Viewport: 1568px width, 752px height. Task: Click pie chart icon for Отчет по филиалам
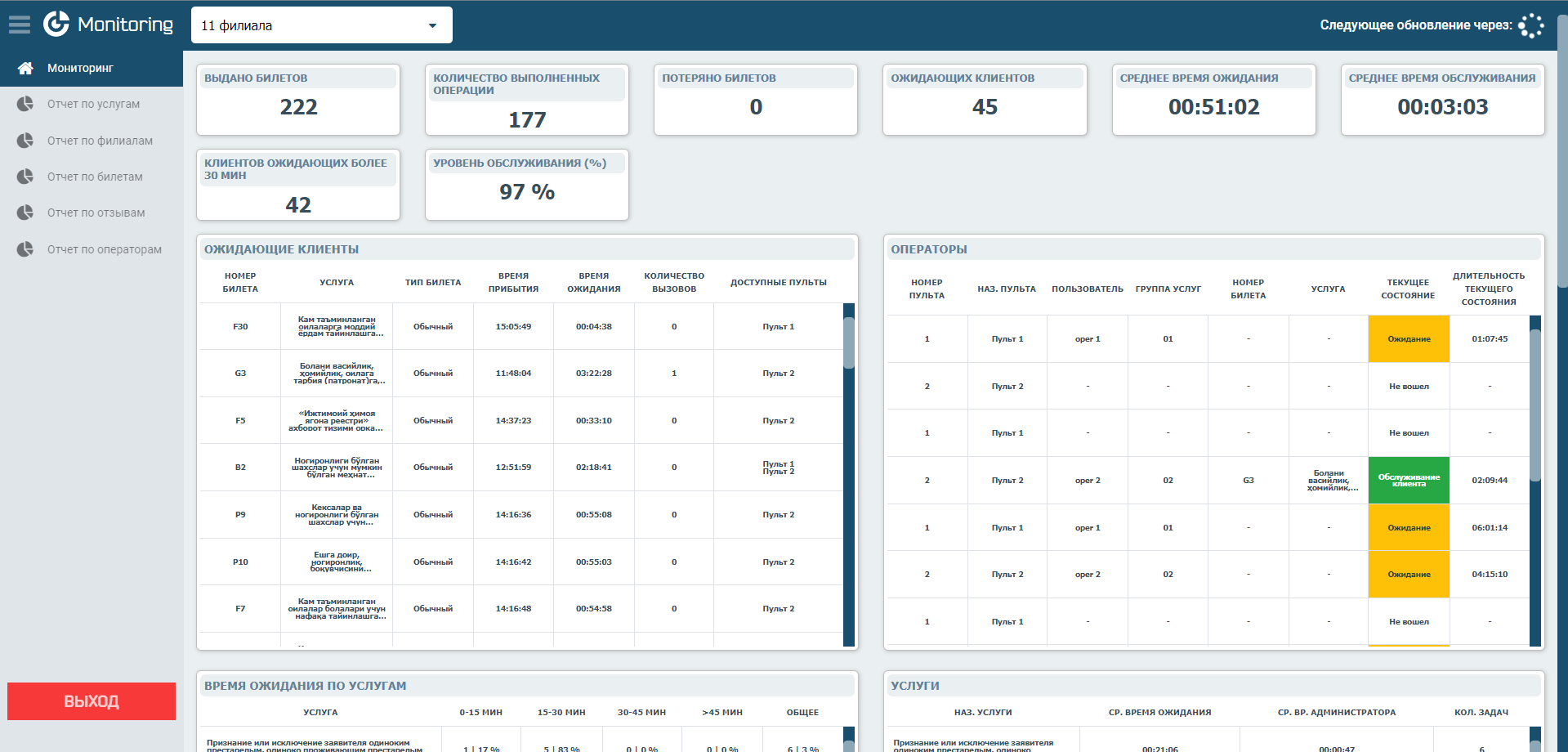pos(25,141)
